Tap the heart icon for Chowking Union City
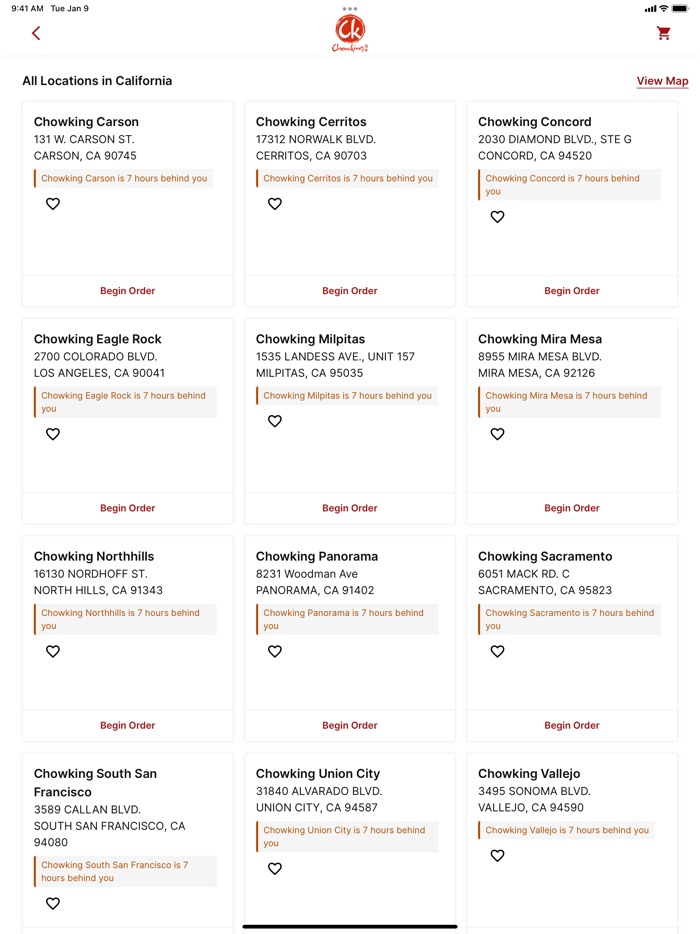The image size is (700, 934). [275, 868]
